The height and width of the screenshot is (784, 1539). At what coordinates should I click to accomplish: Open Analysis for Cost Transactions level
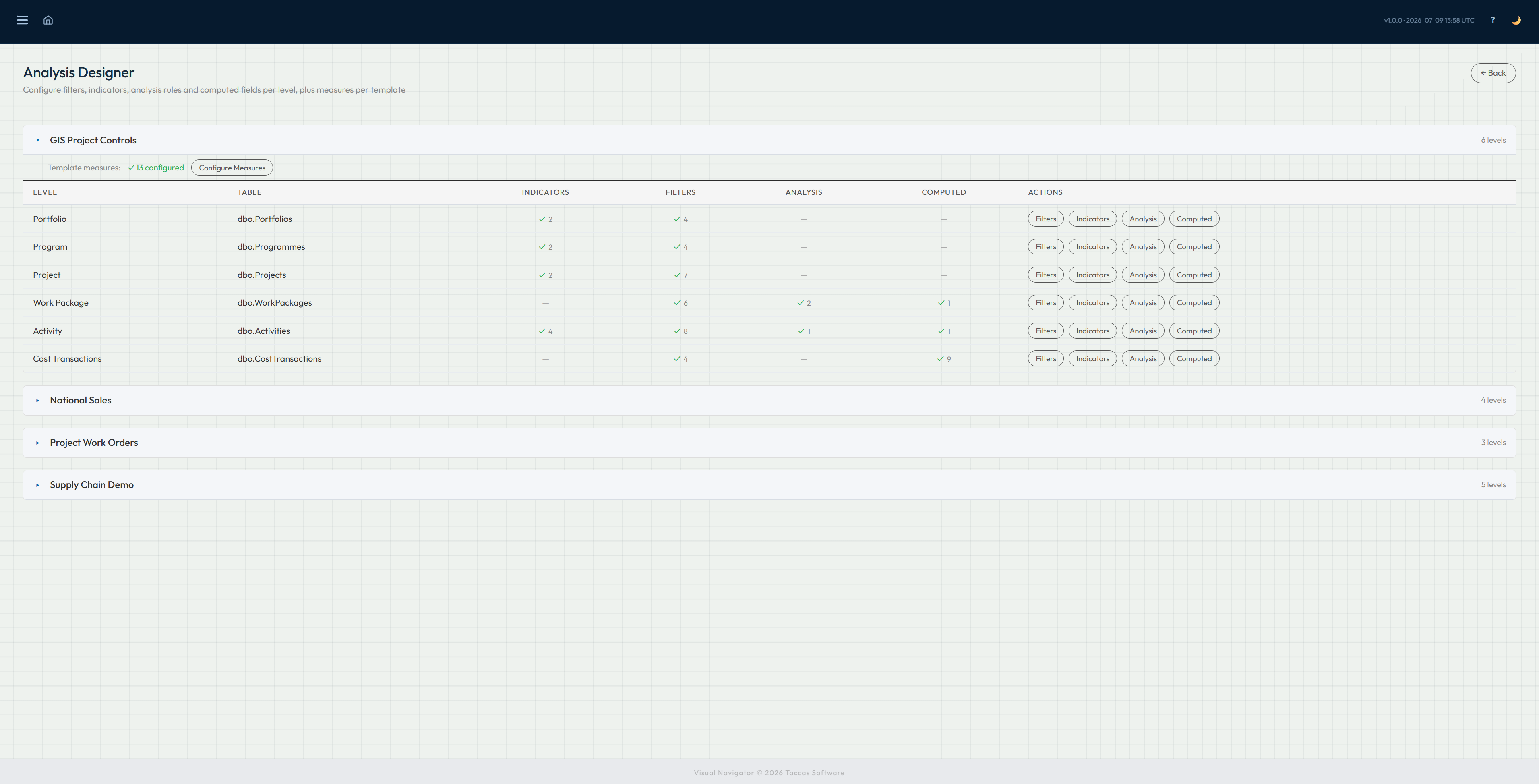[1143, 358]
